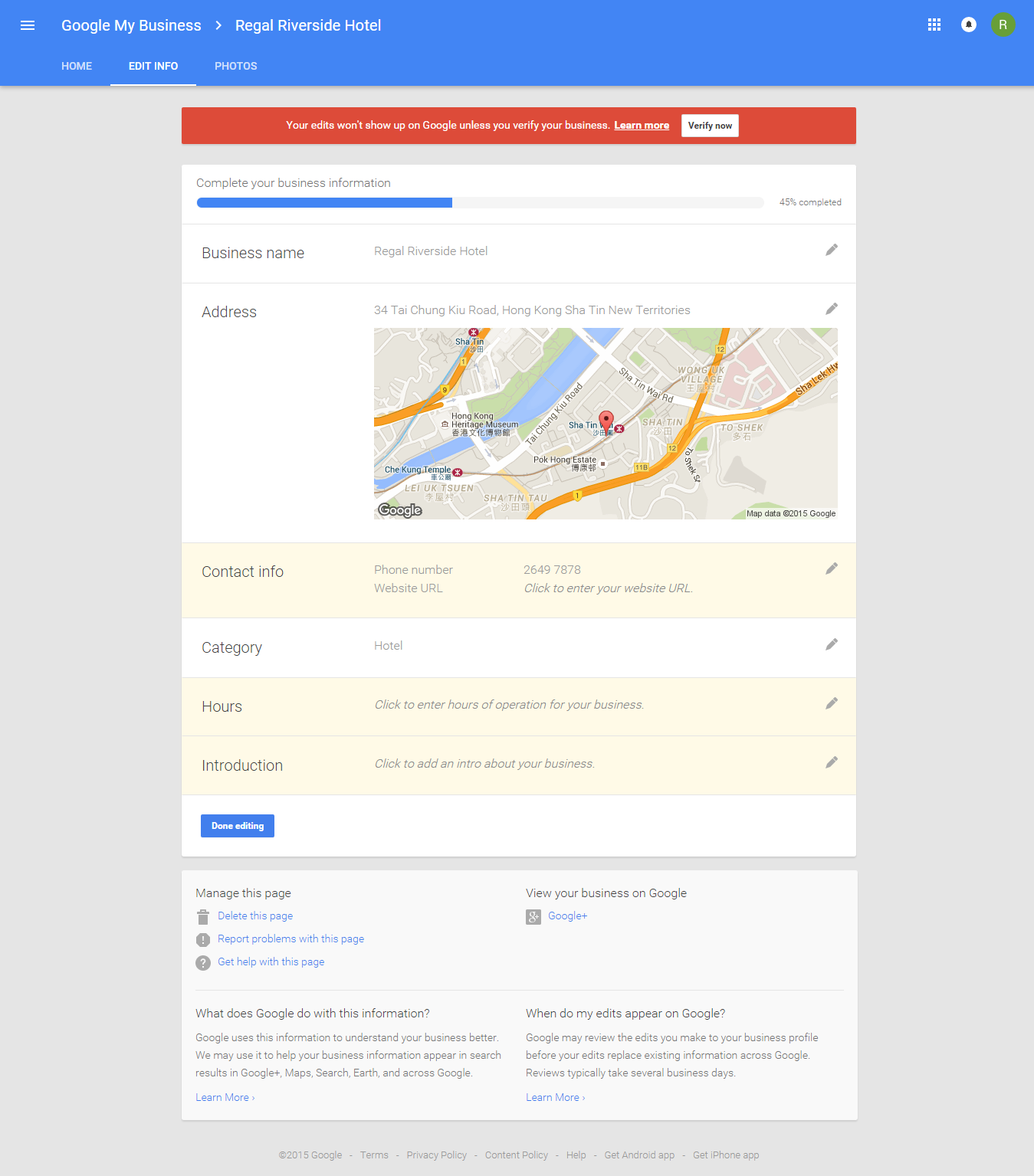The width and height of the screenshot is (1034, 1176).
Task: Click the Hotel category value
Action: 389,646
